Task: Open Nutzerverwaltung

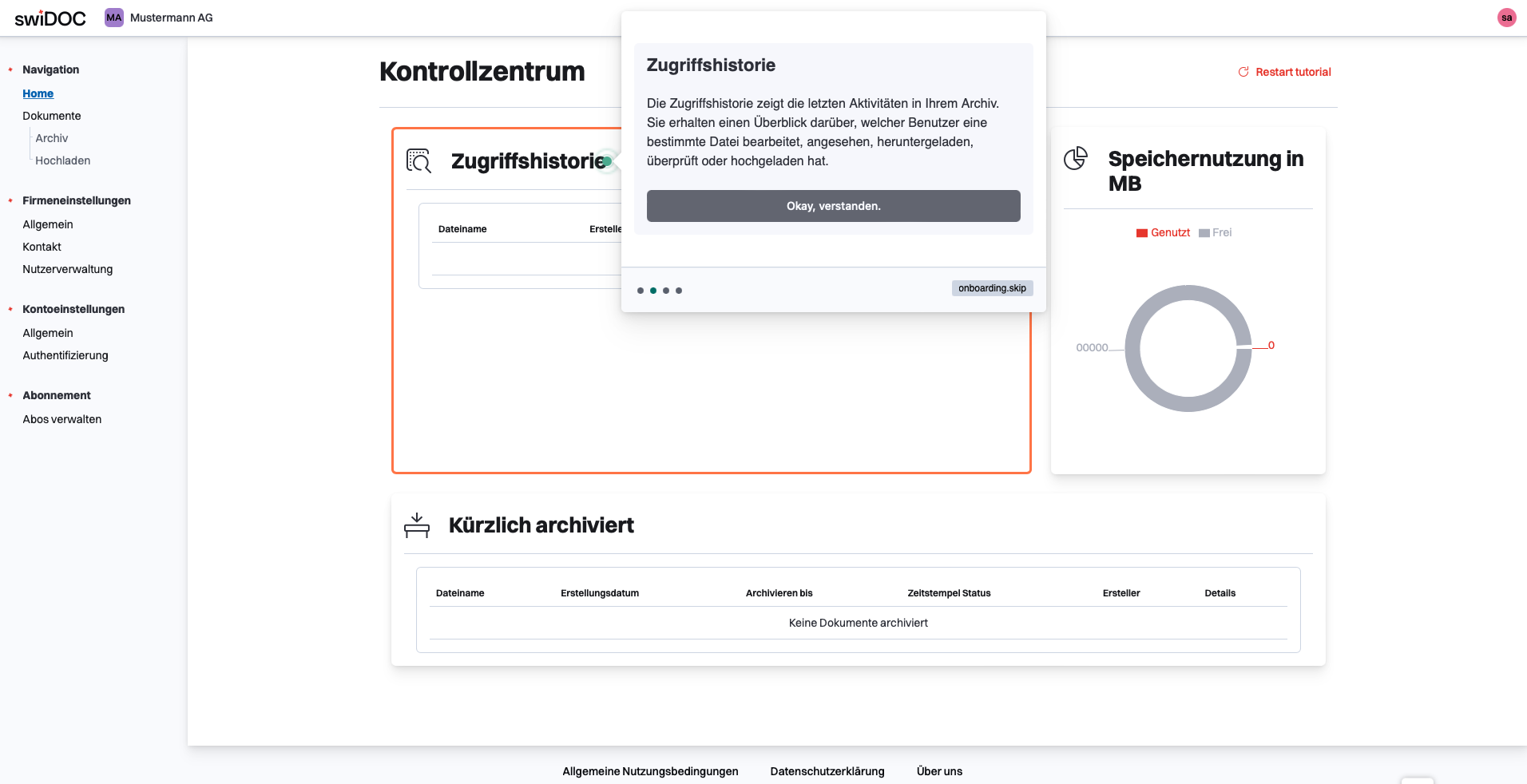Action: (68, 269)
